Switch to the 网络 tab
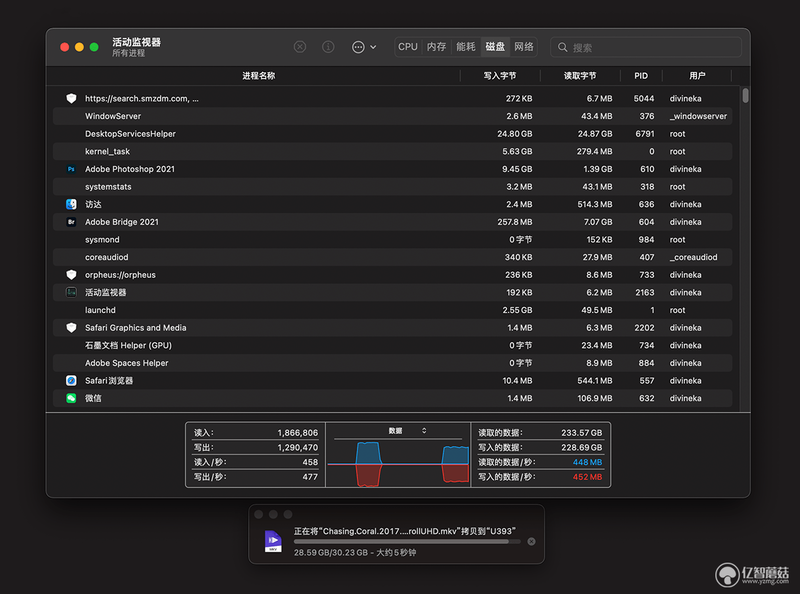Image resolution: width=800 pixels, height=594 pixels. point(523,47)
